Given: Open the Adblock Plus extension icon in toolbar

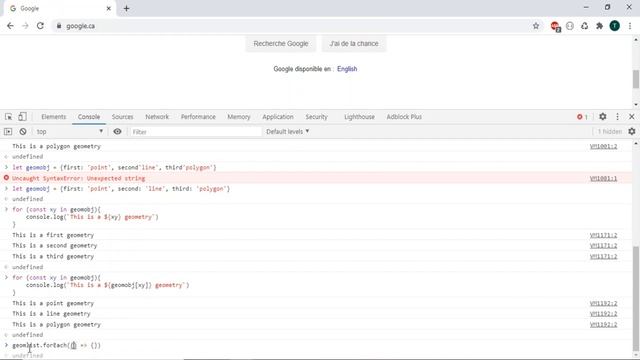Looking at the screenshot, I should tap(555, 26).
